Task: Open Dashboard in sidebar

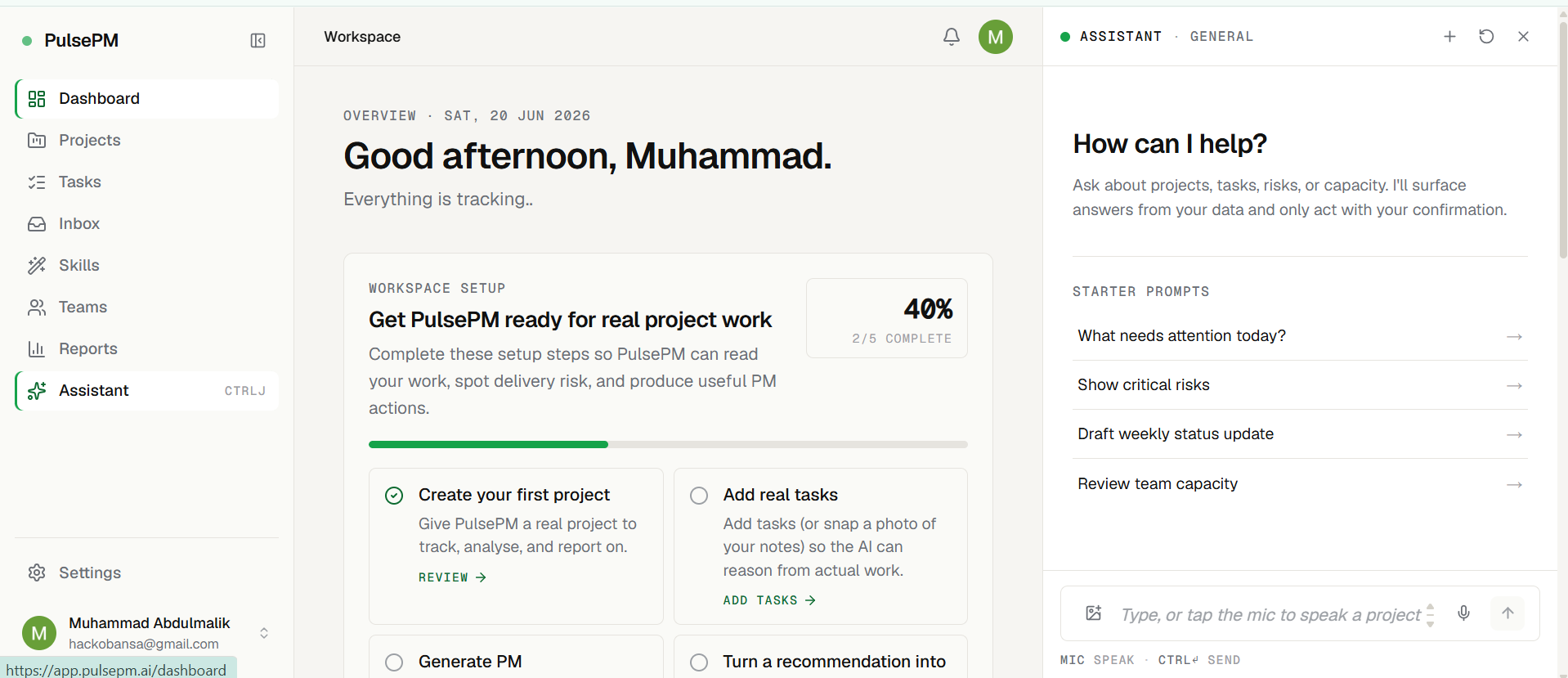Action: coord(147,99)
